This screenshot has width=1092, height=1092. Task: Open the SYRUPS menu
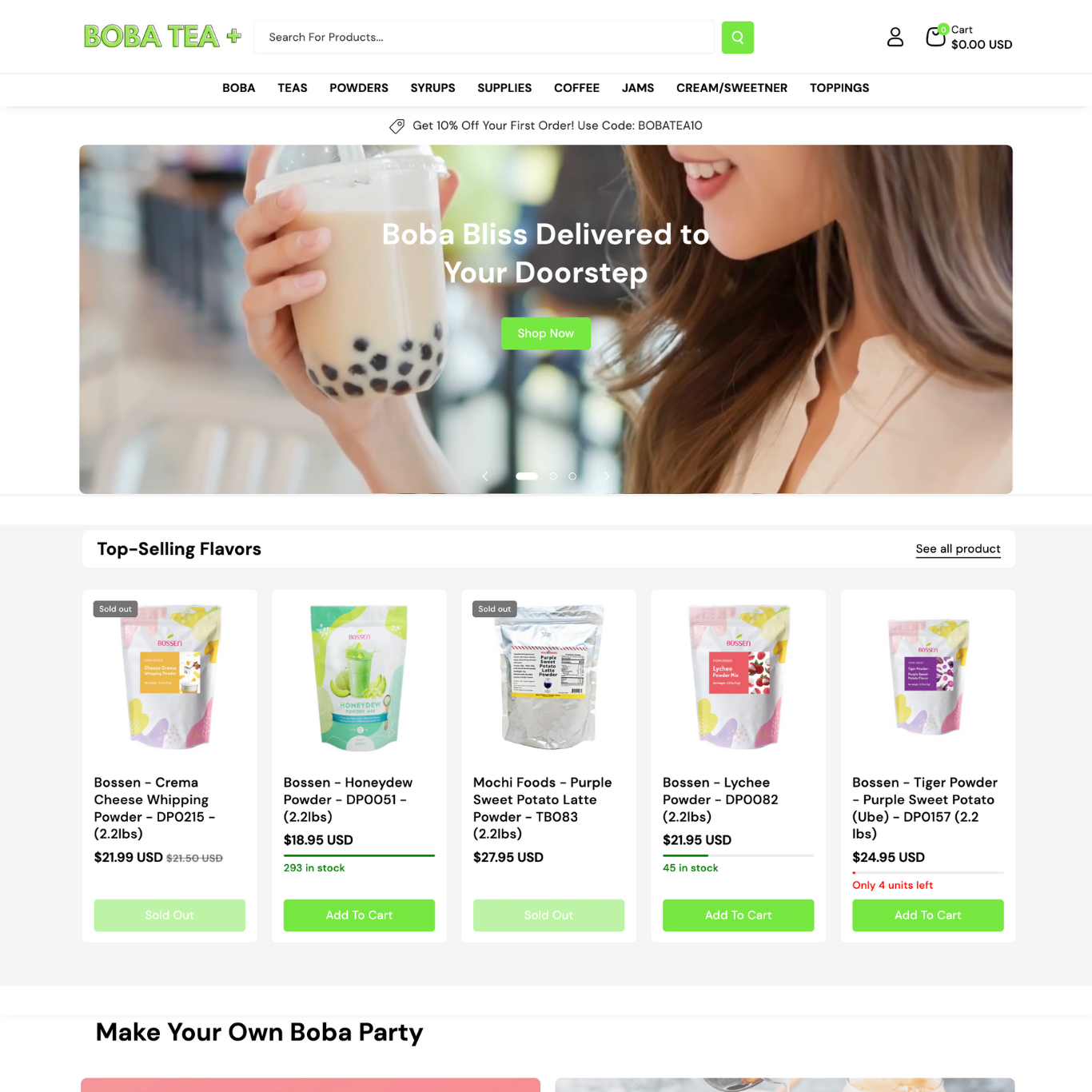click(x=432, y=88)
